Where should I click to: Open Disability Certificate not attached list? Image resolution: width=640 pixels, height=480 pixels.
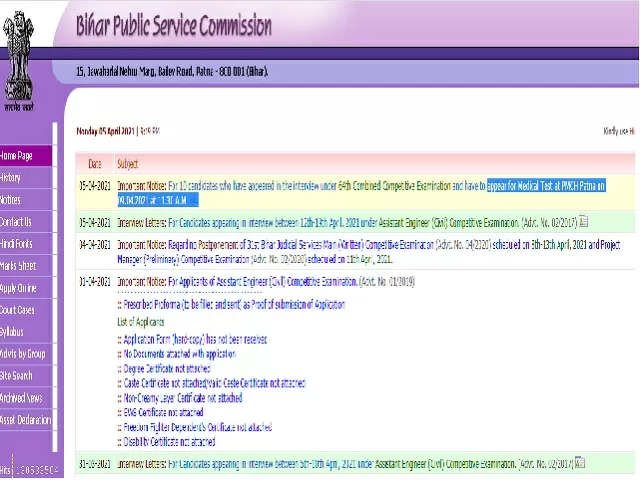point(169,442)
